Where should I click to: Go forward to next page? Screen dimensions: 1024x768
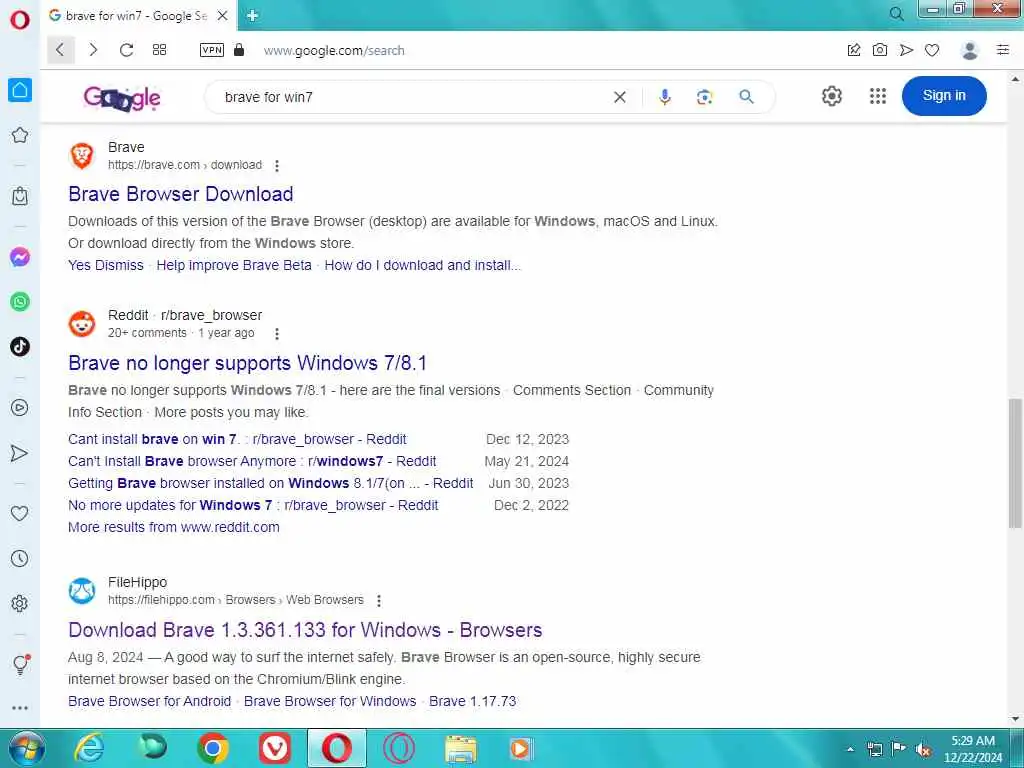93,50
